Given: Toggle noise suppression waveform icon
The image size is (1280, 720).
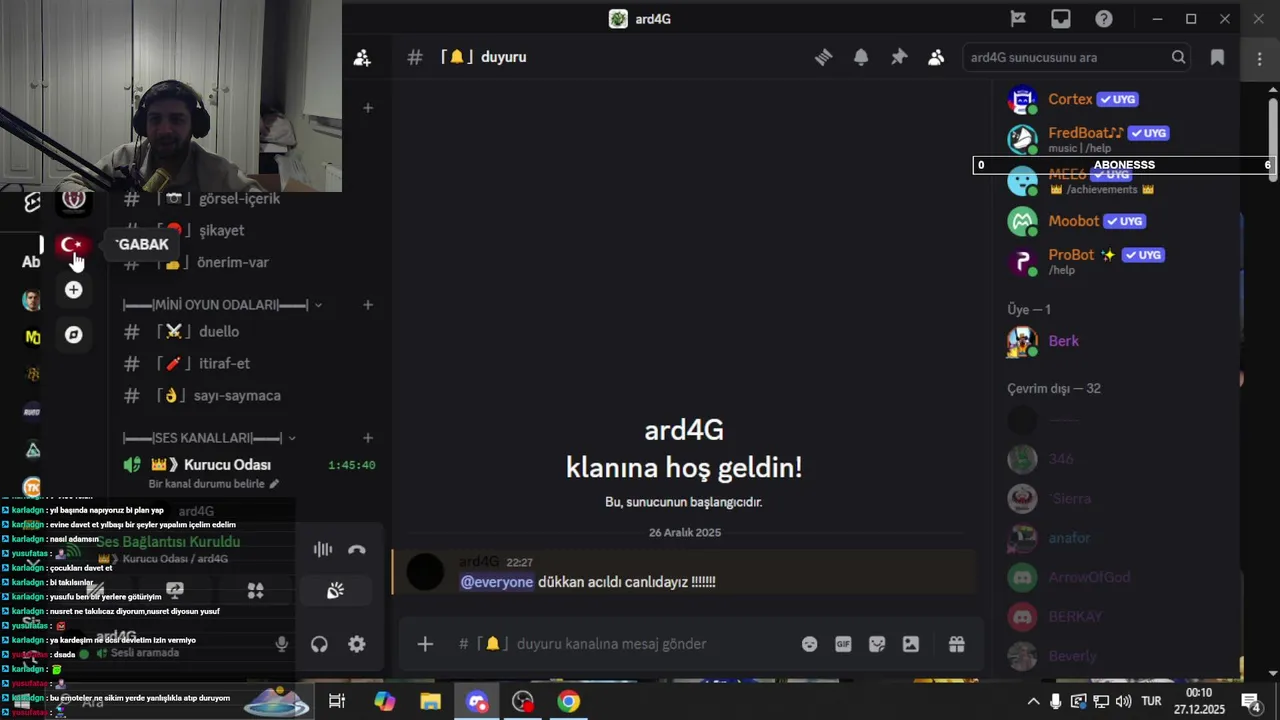Looking at the screenshot, I should coord(322,549).
